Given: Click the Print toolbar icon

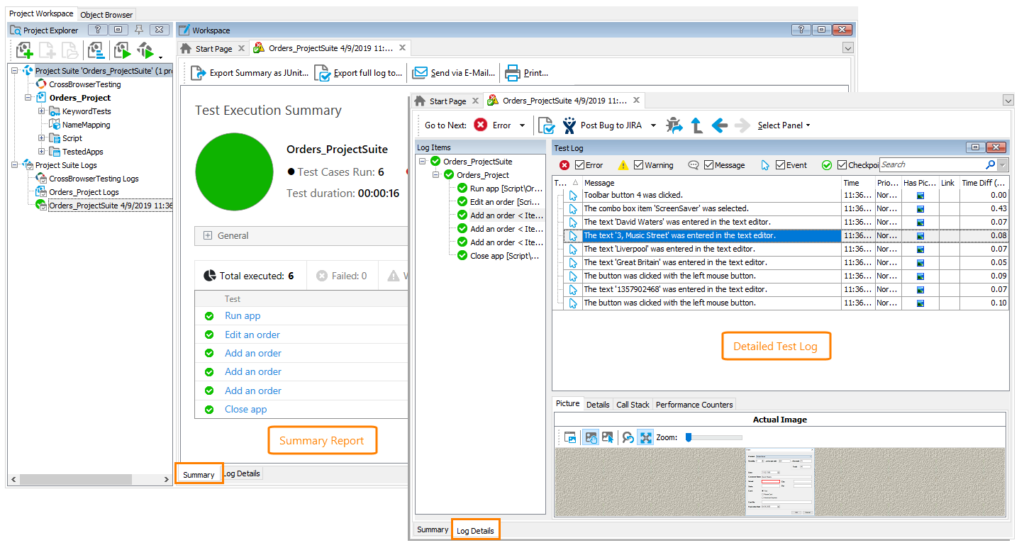Looking at the screenshot, I should pos(513,73).
